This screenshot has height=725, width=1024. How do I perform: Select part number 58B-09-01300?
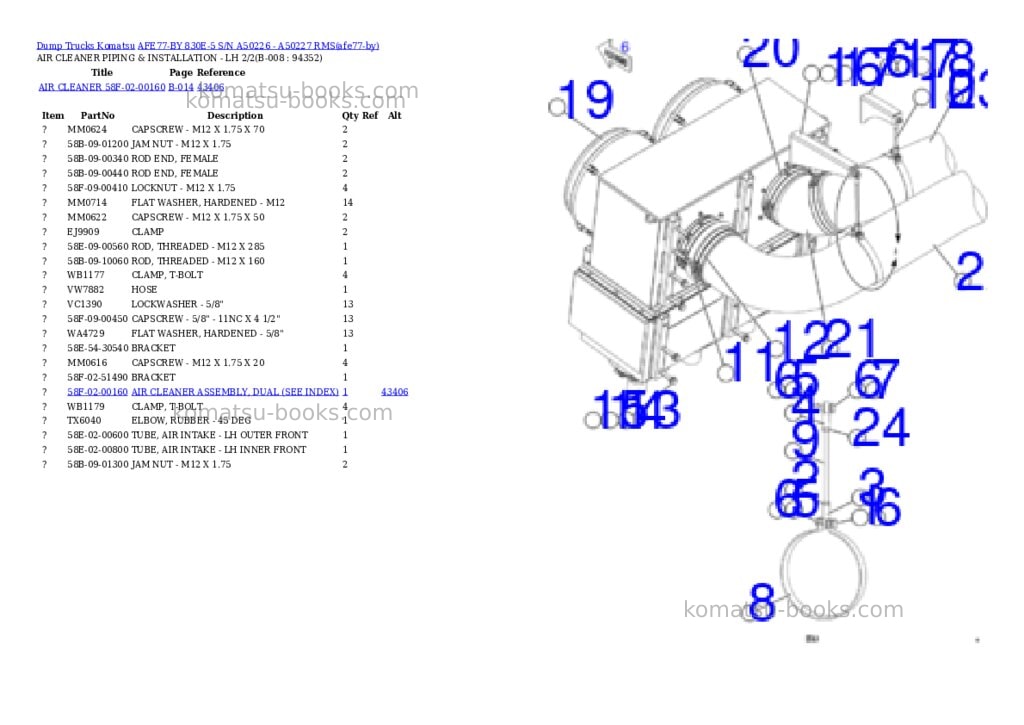pos(98,464)
